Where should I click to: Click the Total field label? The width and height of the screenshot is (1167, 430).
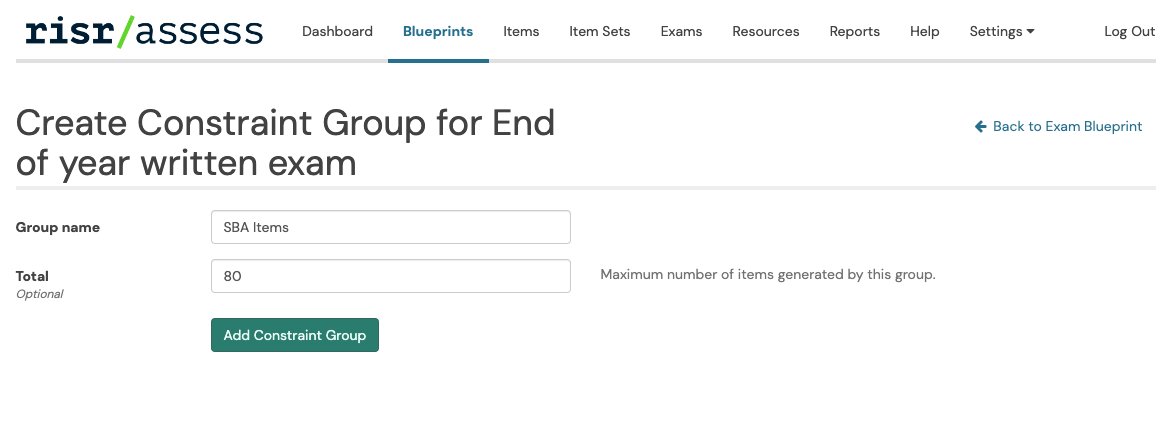(x=32, y=276)
